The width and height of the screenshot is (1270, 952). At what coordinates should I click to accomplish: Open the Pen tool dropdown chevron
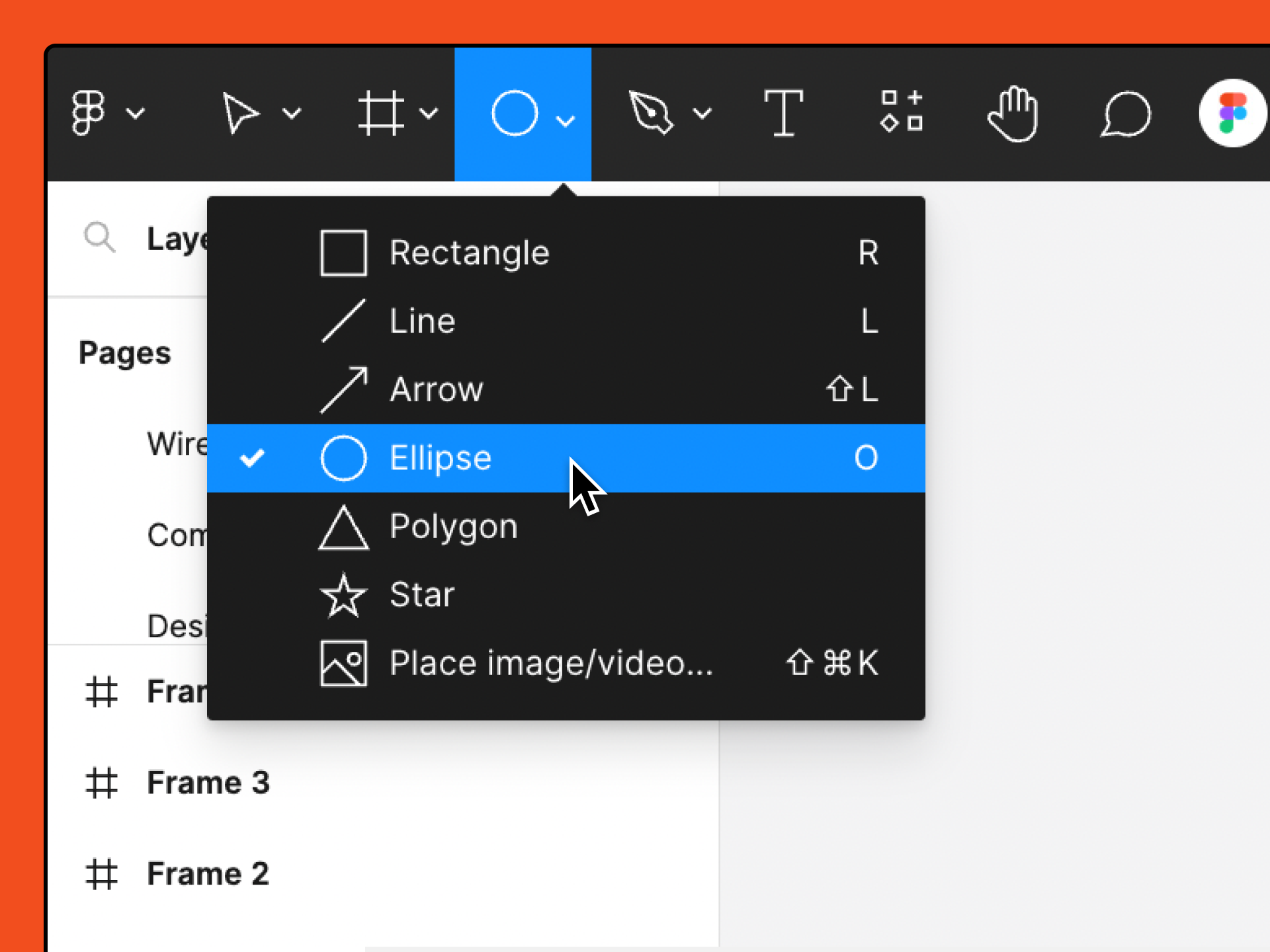pos(702,114)
